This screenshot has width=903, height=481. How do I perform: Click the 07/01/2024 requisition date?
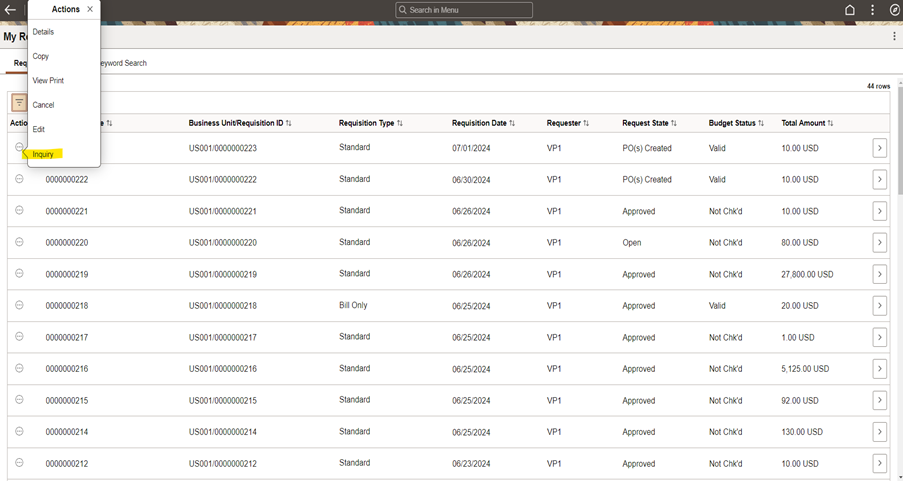pos(471,148)
